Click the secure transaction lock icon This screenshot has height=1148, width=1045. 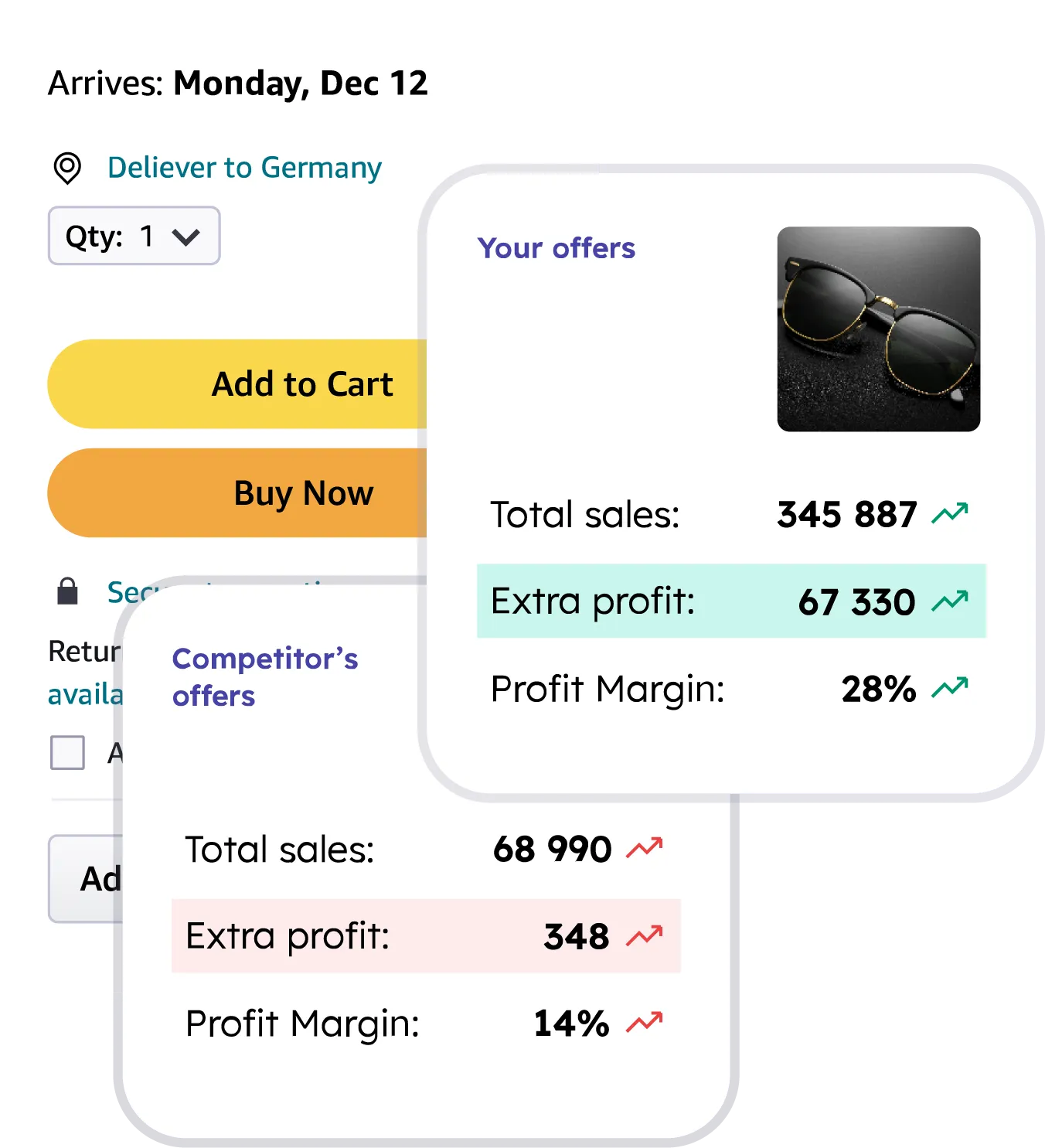tap(68, 591)
